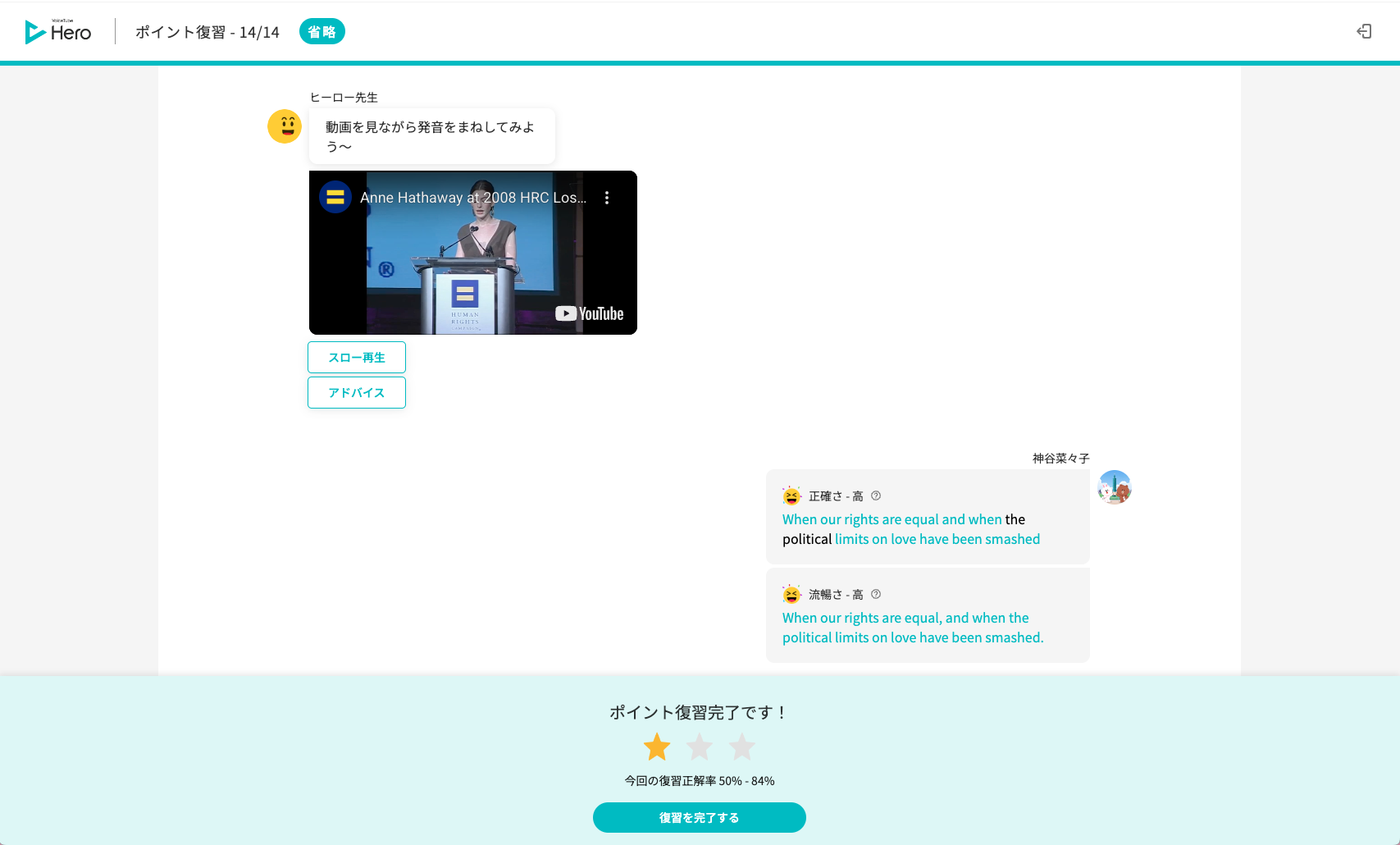Click ヒーロー先生's smiley avatar
The image size is (1400, 845).
(x=285, y=126)
